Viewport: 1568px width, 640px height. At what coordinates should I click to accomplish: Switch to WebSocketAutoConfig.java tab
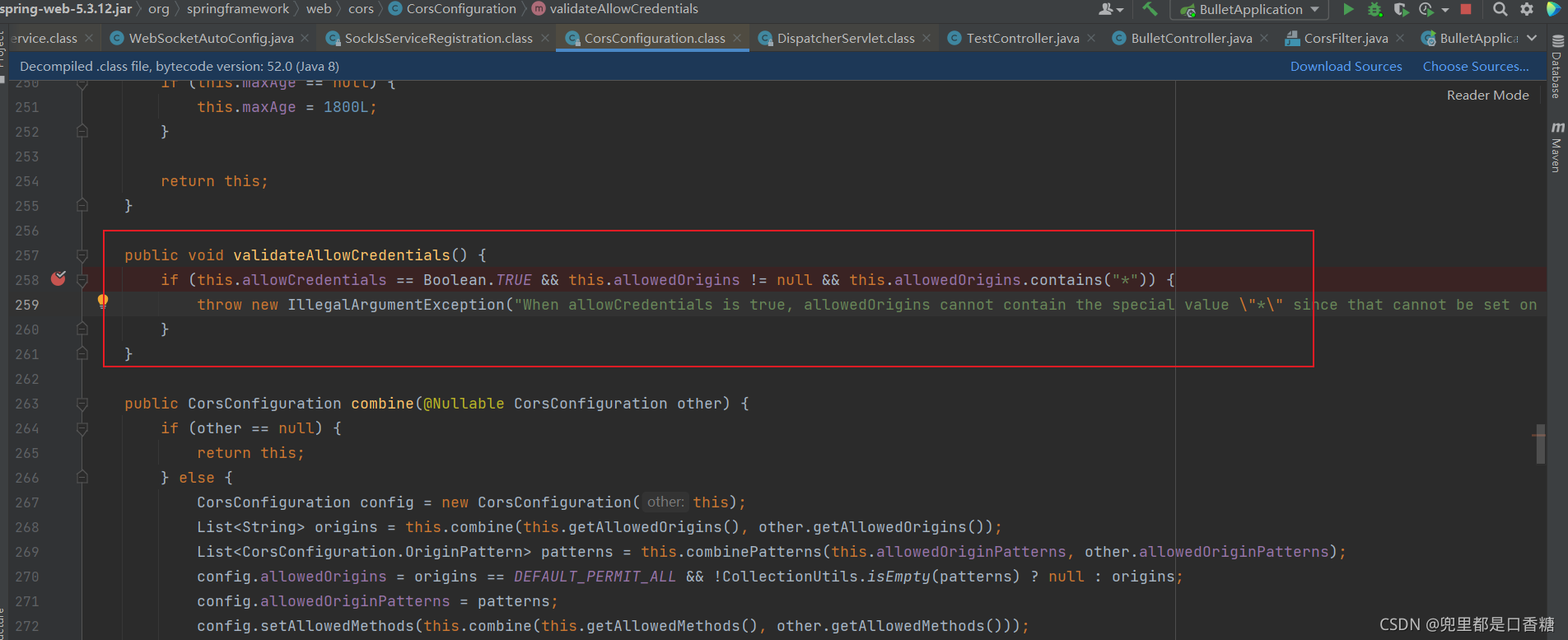pyautogui.click(x=211, y=38)
